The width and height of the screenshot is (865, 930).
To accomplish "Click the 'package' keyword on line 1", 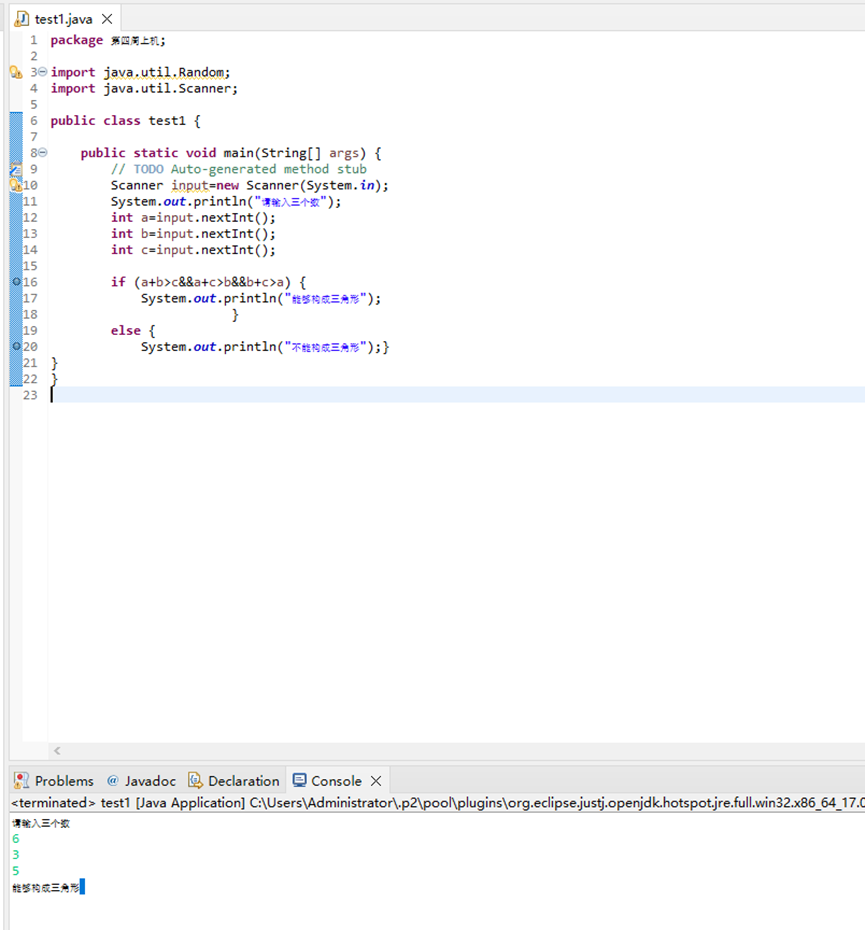I will tap(77, 40).
